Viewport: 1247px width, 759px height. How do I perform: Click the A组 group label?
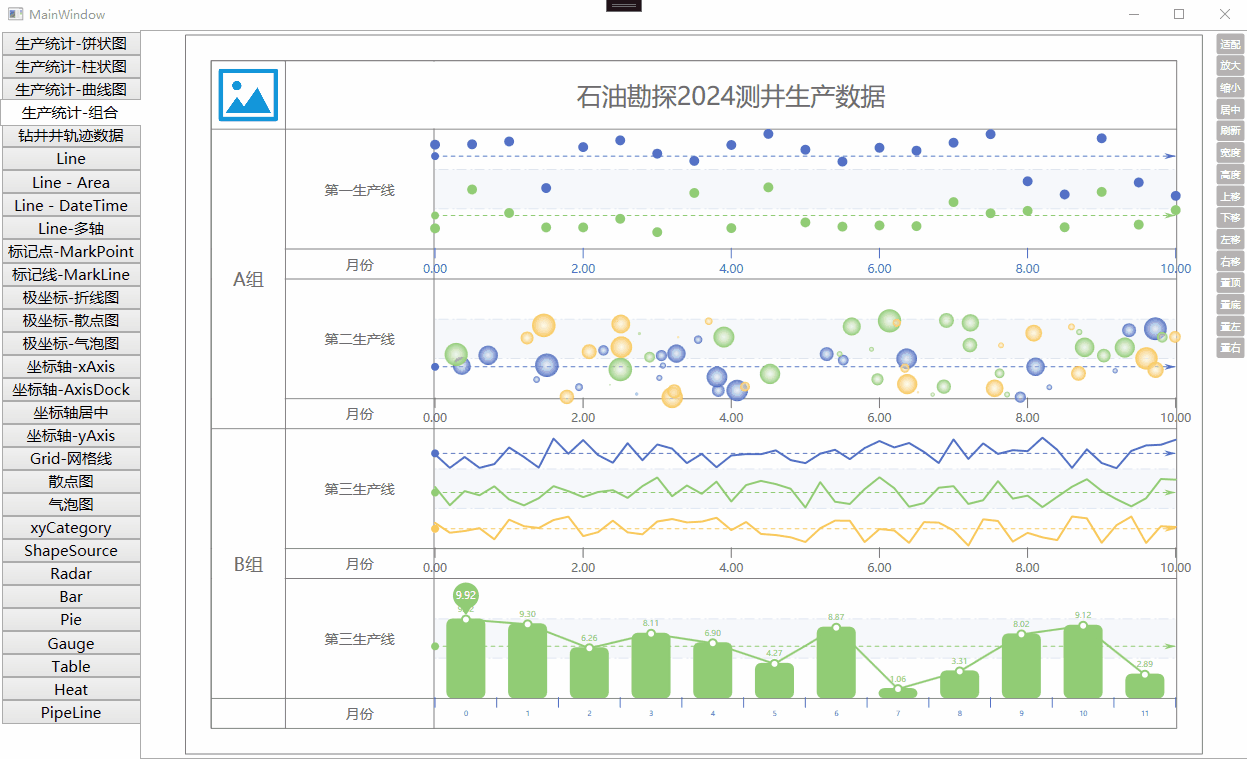[248, 279]
